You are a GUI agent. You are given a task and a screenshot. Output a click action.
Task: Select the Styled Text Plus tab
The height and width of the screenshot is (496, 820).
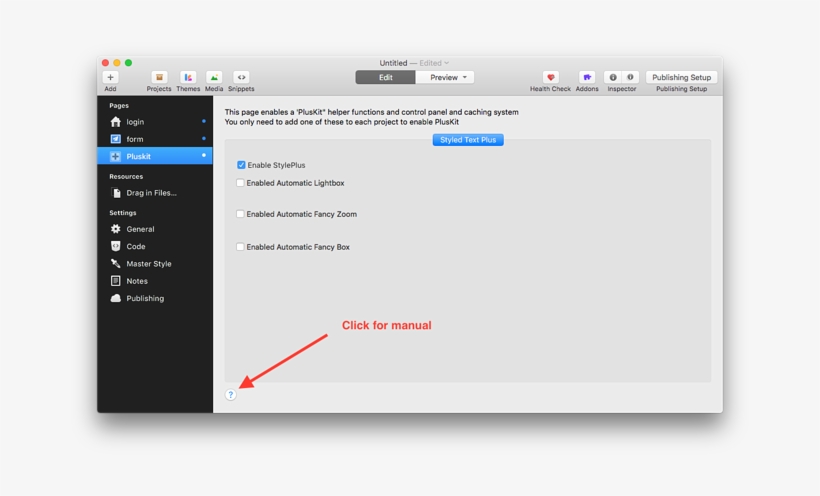(x=468, y=140)
